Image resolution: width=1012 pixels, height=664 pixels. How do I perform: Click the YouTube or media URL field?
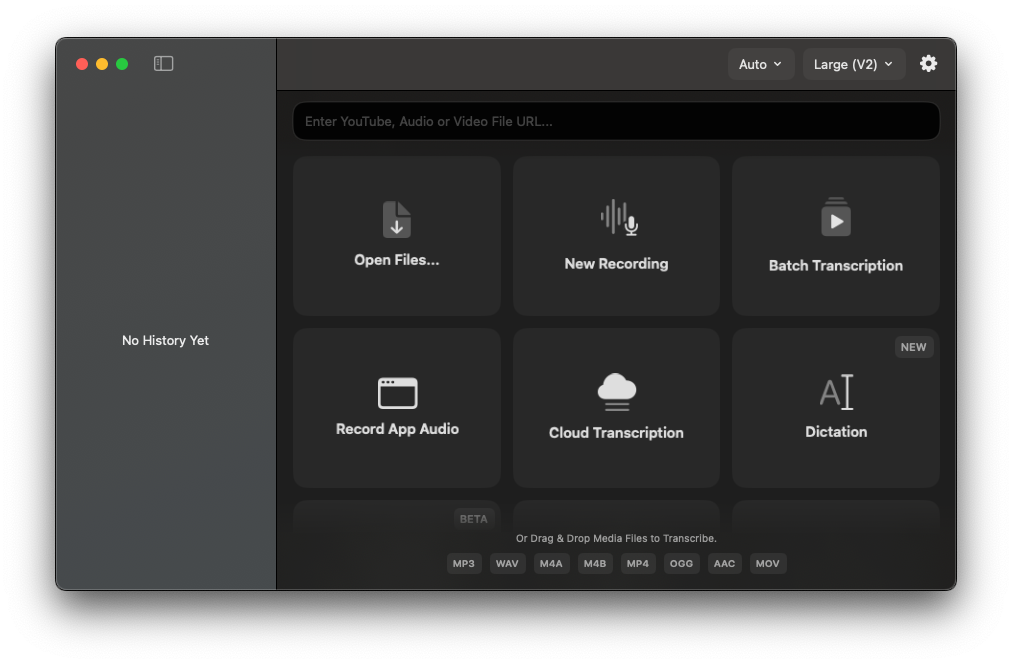[616, 121]
